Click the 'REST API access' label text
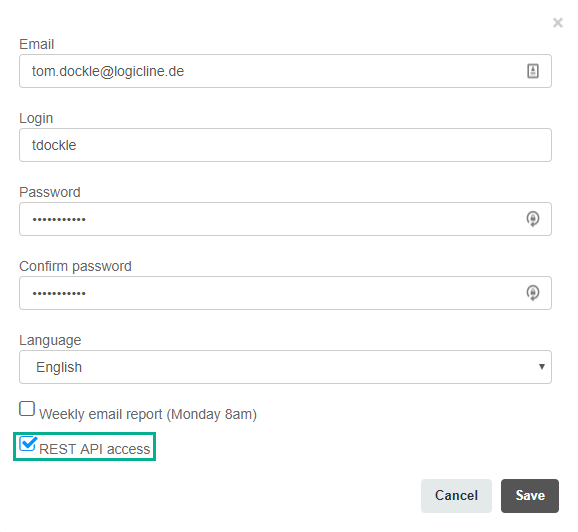The width and height of the screenshot is (578, 532). (94, 449)
